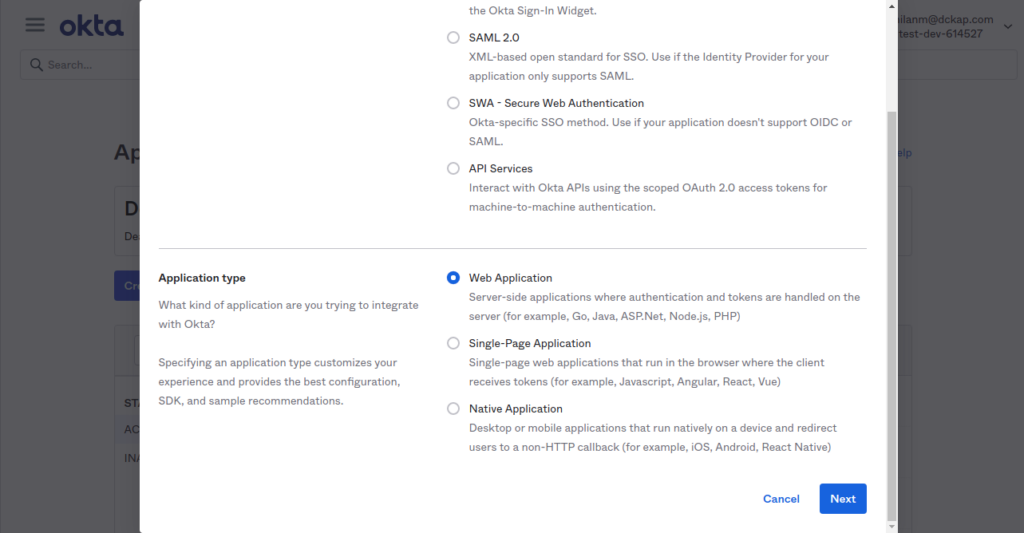Select the Web Application radio button

tap(453, 278)
